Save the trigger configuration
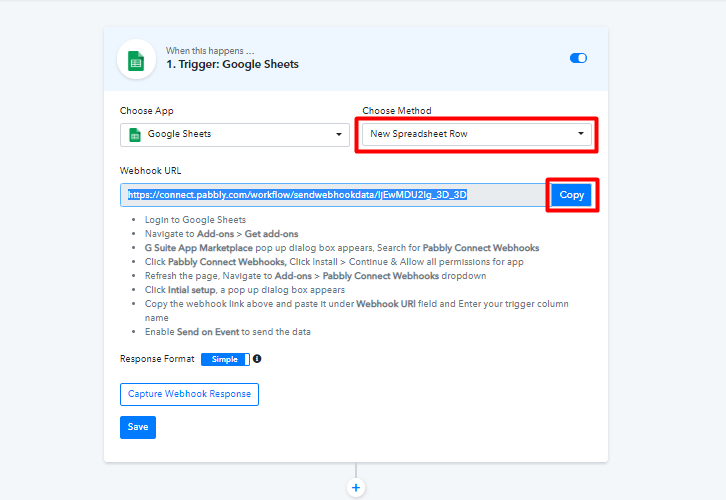 [x=138, y=427]
